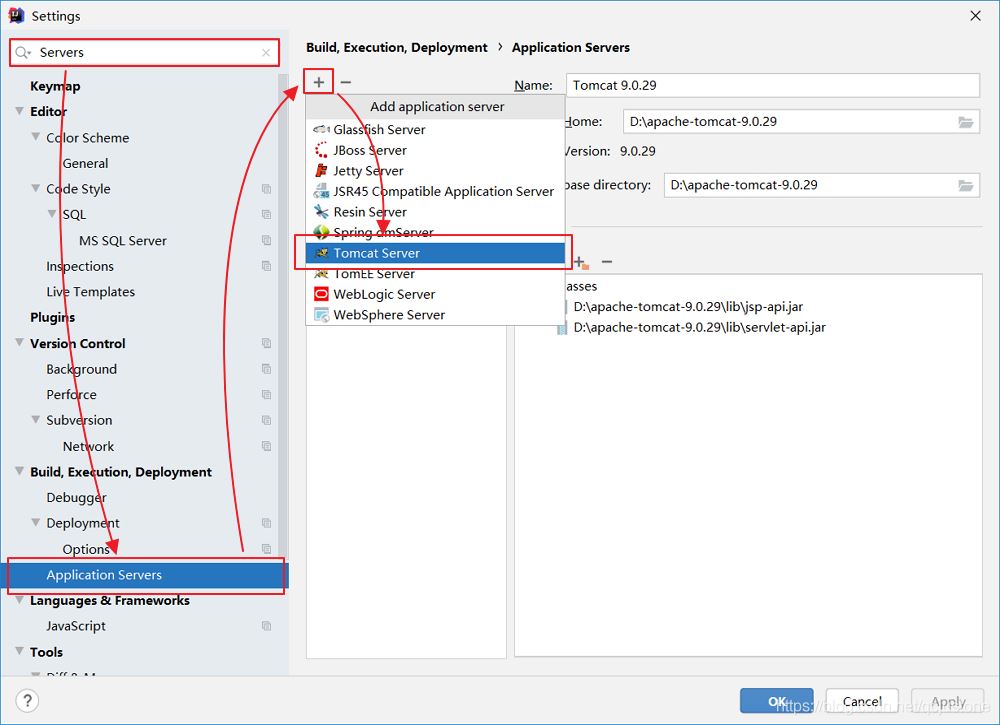Viewport: 1000px width, 725px height.
Task: Clear the Servers search text
Action: [266, 53]
